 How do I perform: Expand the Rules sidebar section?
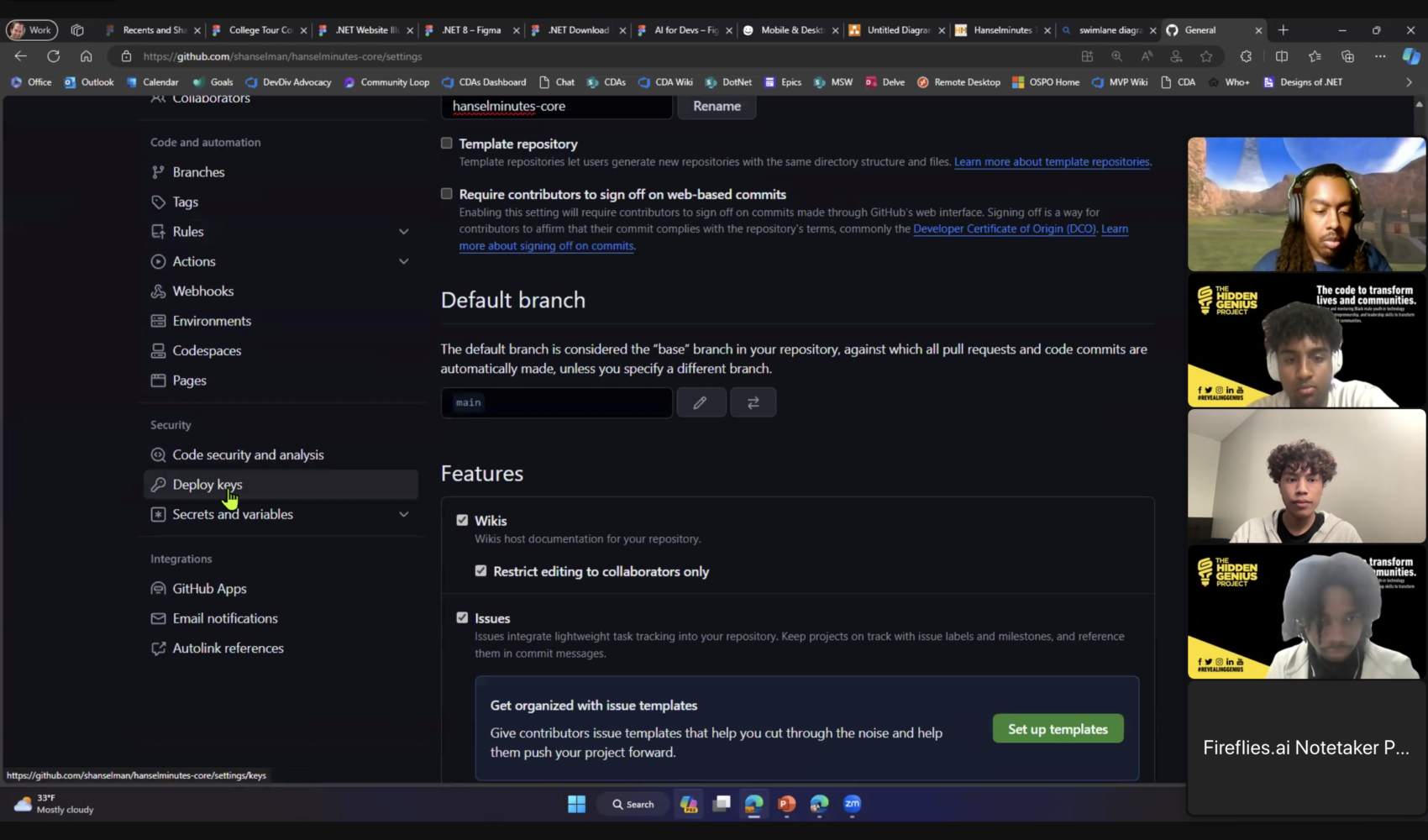click(x=403, y=232)
